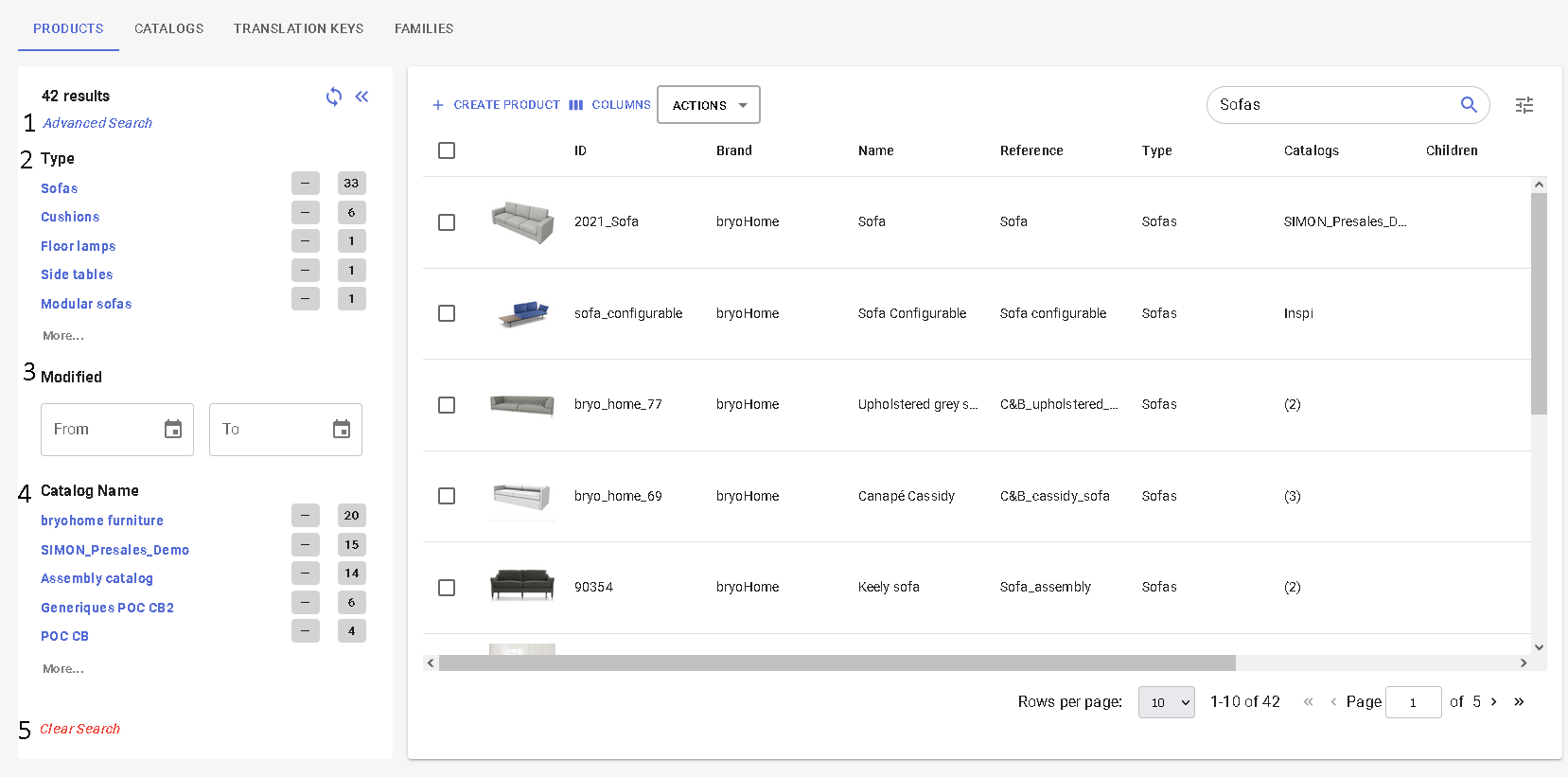The width and height of the screenshot is (1568, 777).
Task: Click Create Product button
Action: 496,105
